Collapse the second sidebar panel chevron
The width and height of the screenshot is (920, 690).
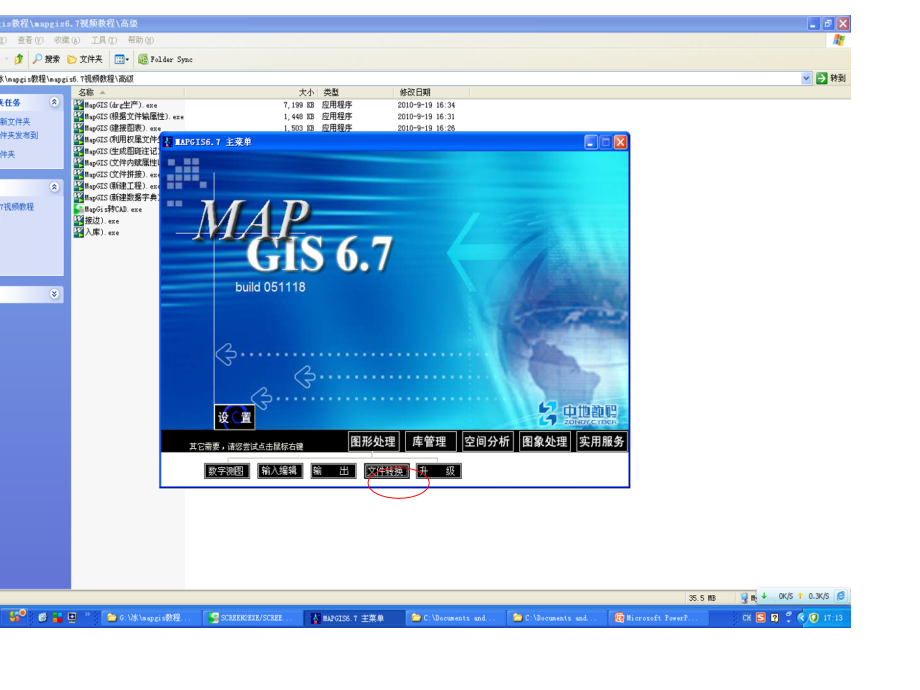(x=54, y=187)
